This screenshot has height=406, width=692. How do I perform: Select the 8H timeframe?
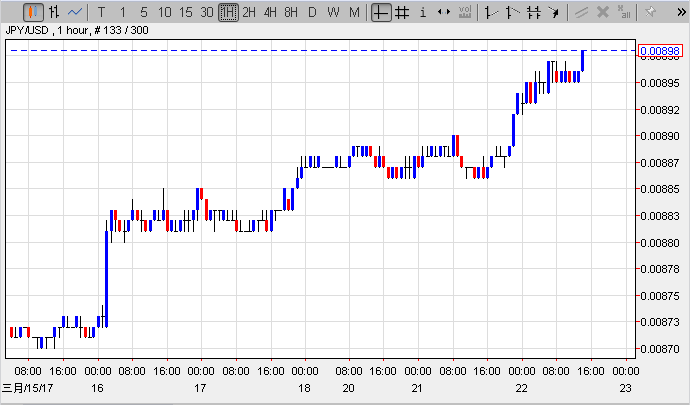coord(291,12)
